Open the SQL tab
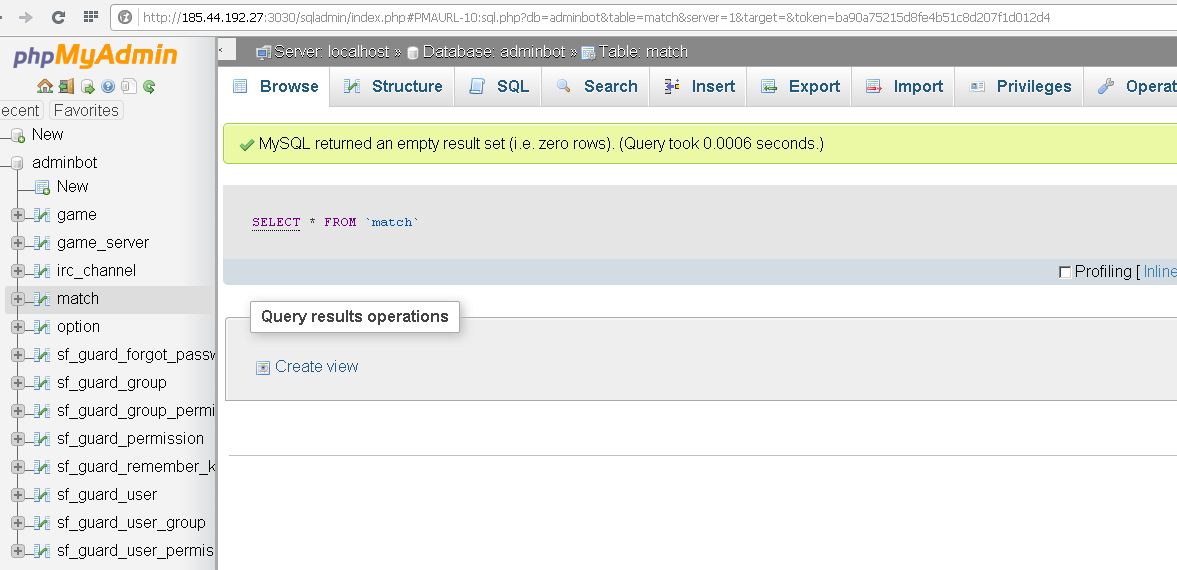The width and height of the screenshot is (1177, 570). click(x=498, y=86)
